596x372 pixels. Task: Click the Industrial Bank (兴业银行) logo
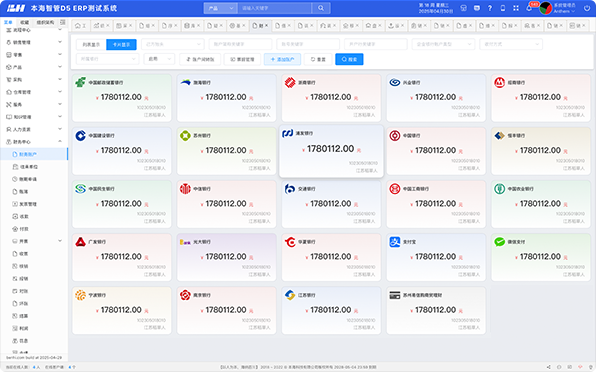point(395,82)
